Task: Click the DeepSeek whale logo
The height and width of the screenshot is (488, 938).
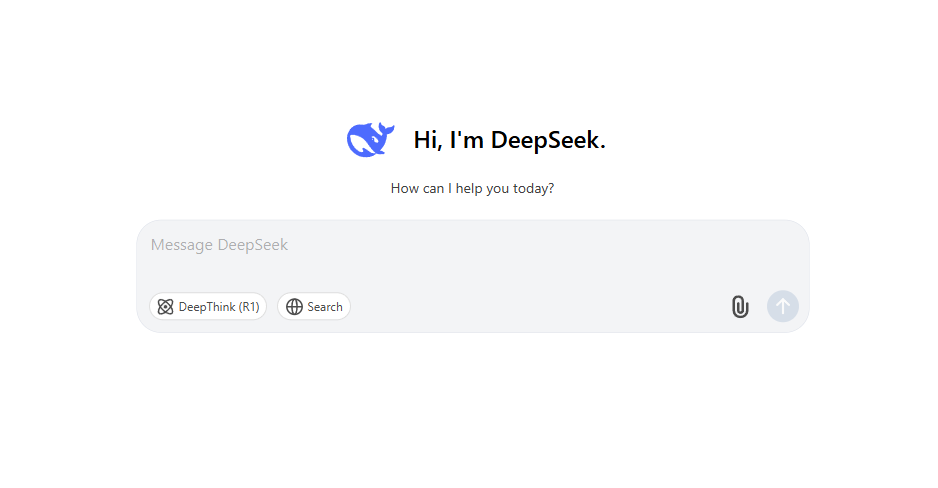Action: point(370,139)
